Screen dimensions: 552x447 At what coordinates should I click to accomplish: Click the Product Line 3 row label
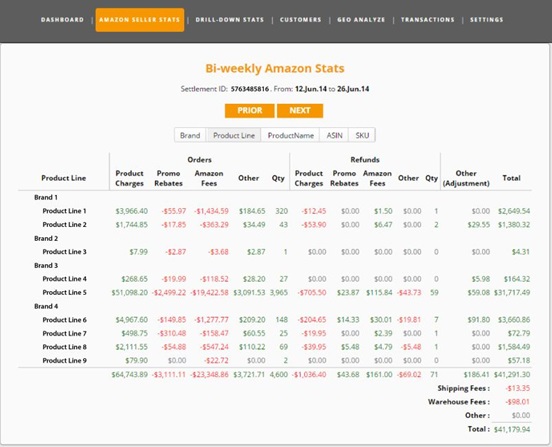coord(64,252)
